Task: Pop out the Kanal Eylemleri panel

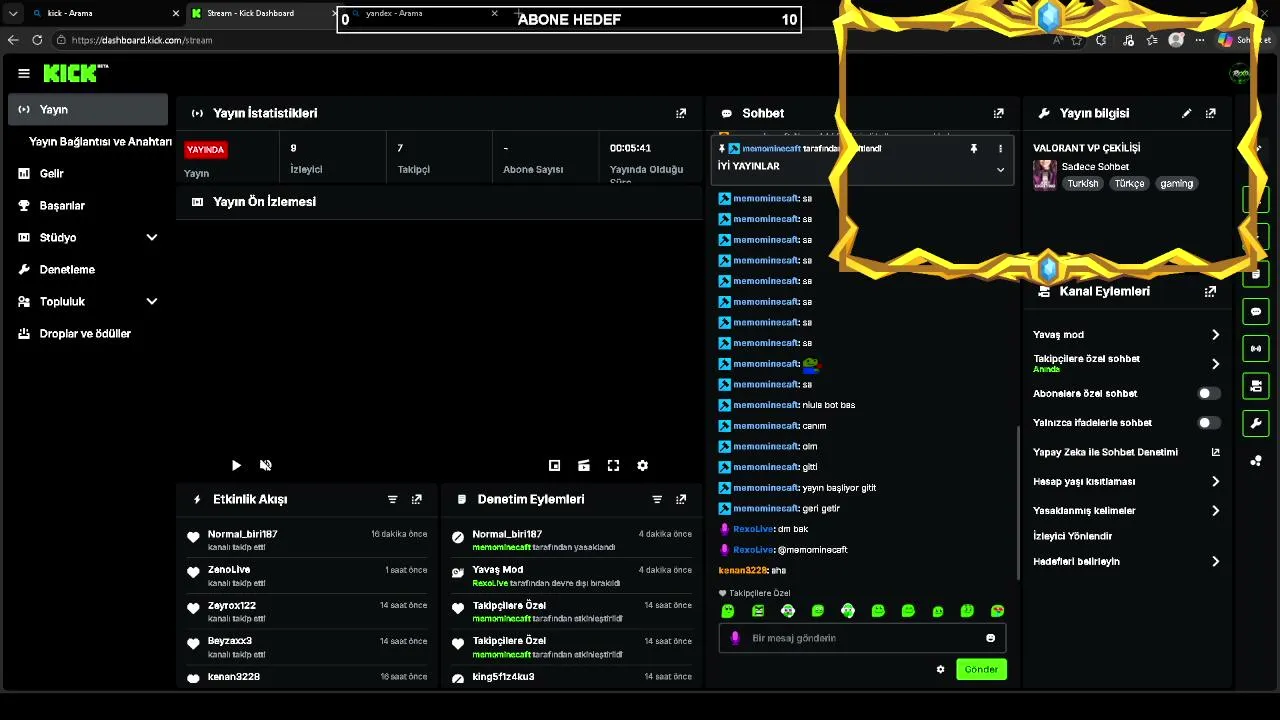Action: tap(1211, 291)
